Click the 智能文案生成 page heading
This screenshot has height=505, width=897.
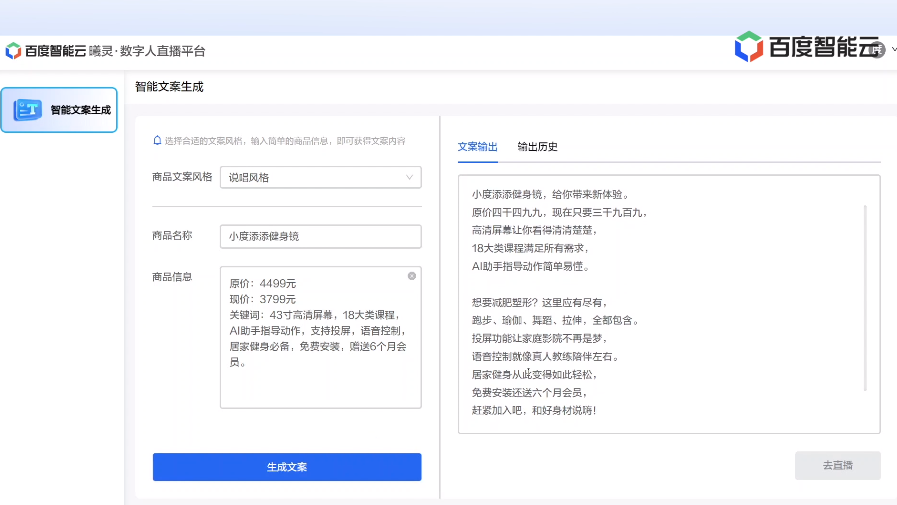pos(169,87)
